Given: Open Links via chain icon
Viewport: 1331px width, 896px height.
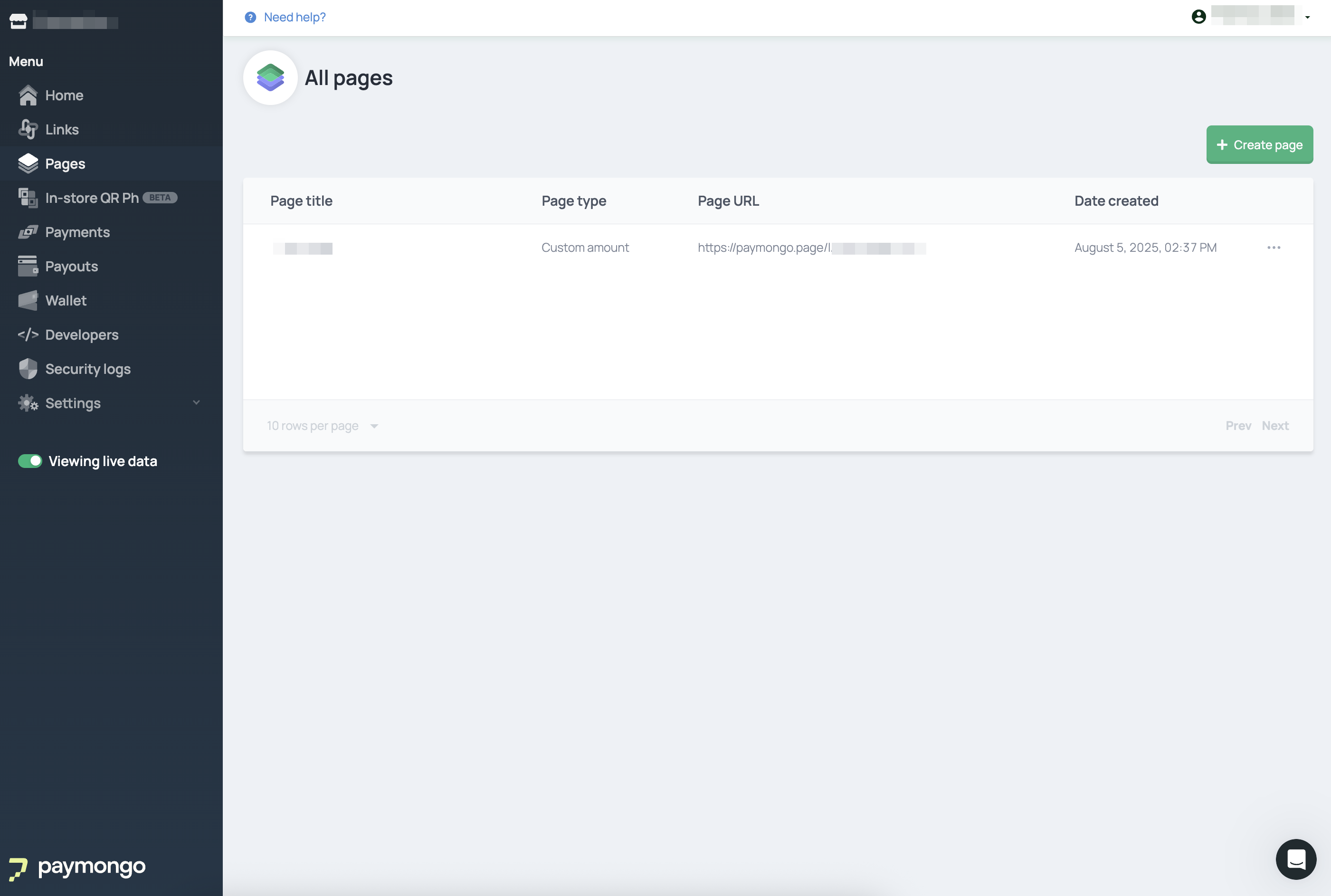Looking at the screenshot, I should [x=28, y=130].
